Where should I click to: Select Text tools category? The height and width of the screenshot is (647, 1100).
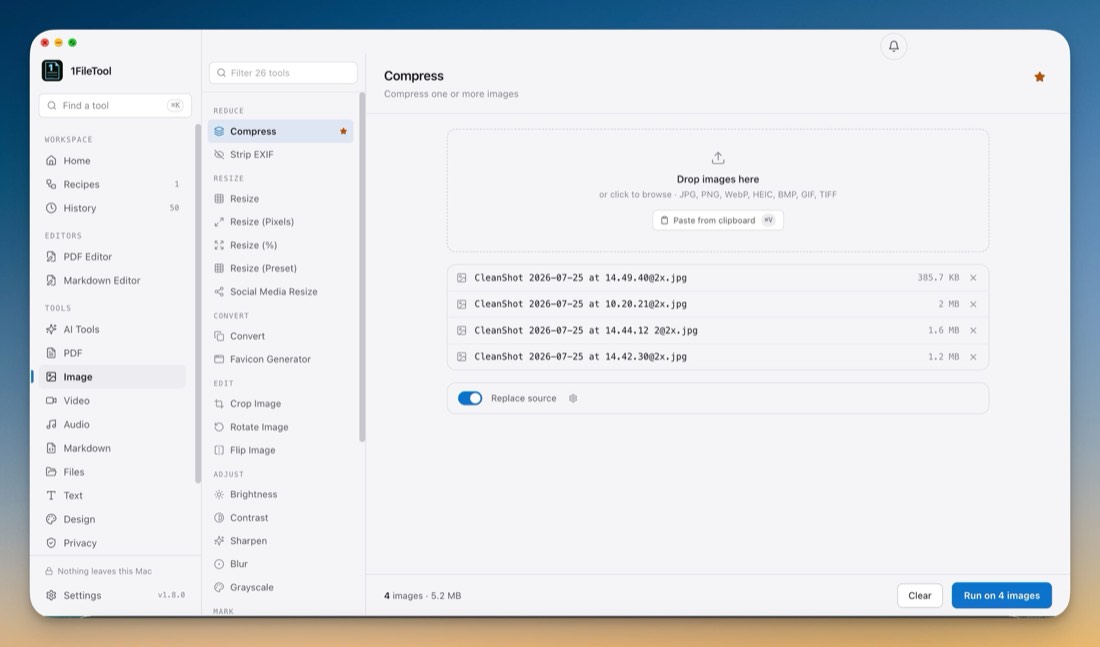pos(112,495)
